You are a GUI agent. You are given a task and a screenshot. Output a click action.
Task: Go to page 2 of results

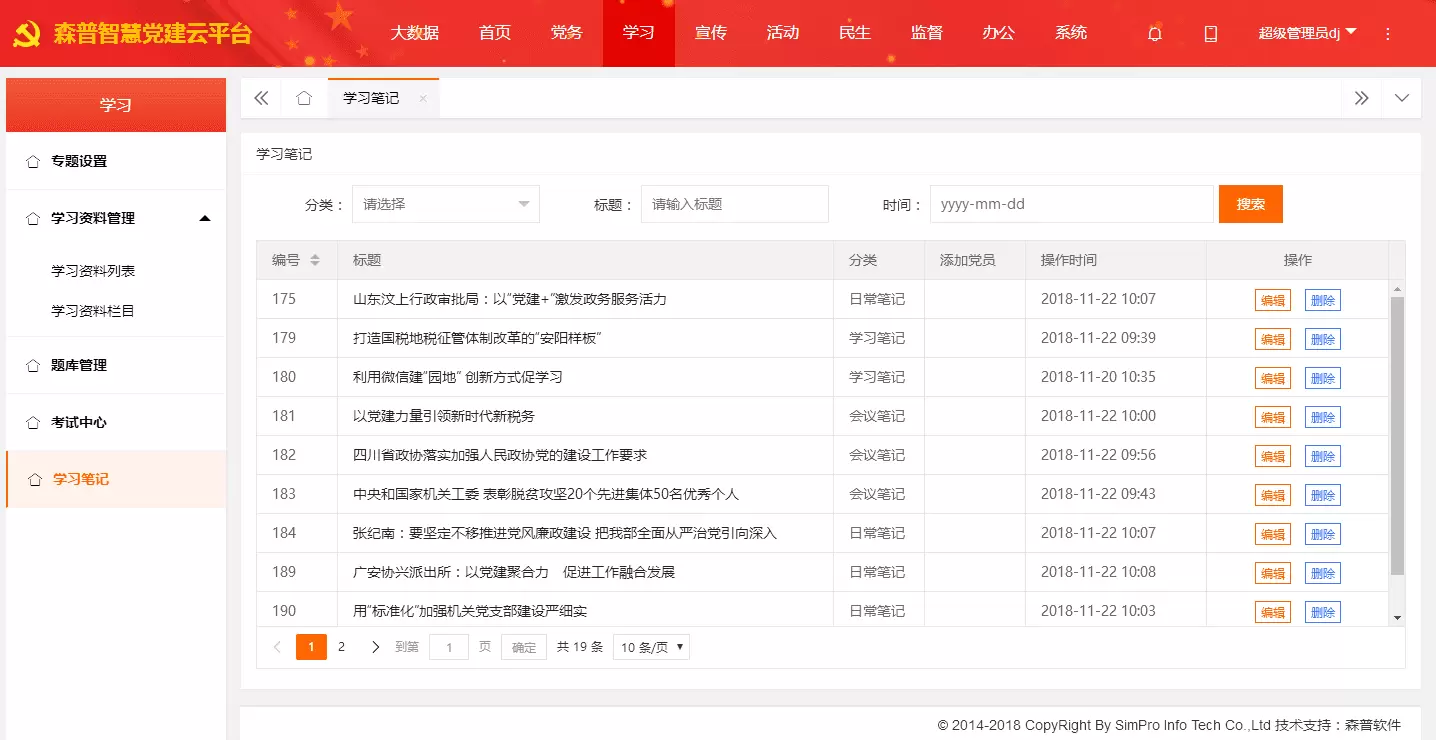341,647
